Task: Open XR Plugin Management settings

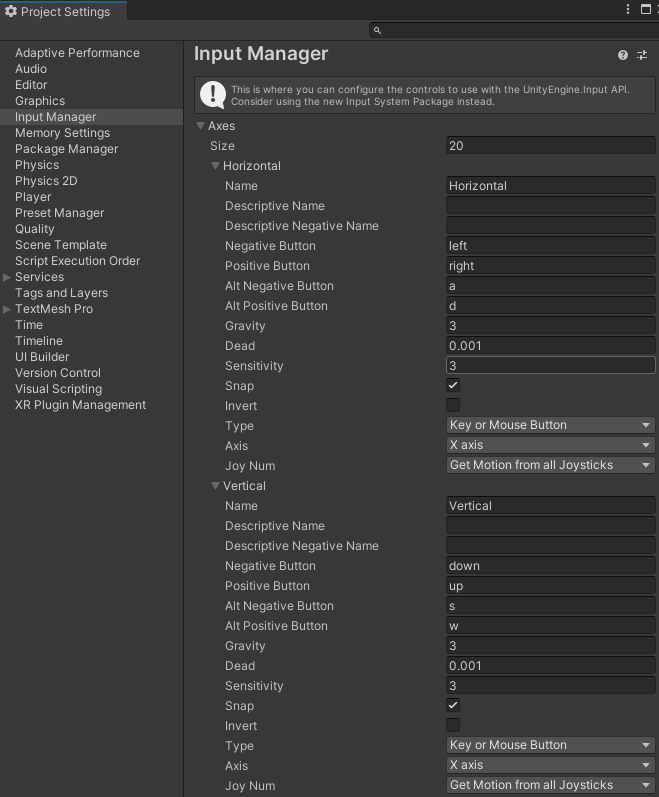Action: [80, 405]
